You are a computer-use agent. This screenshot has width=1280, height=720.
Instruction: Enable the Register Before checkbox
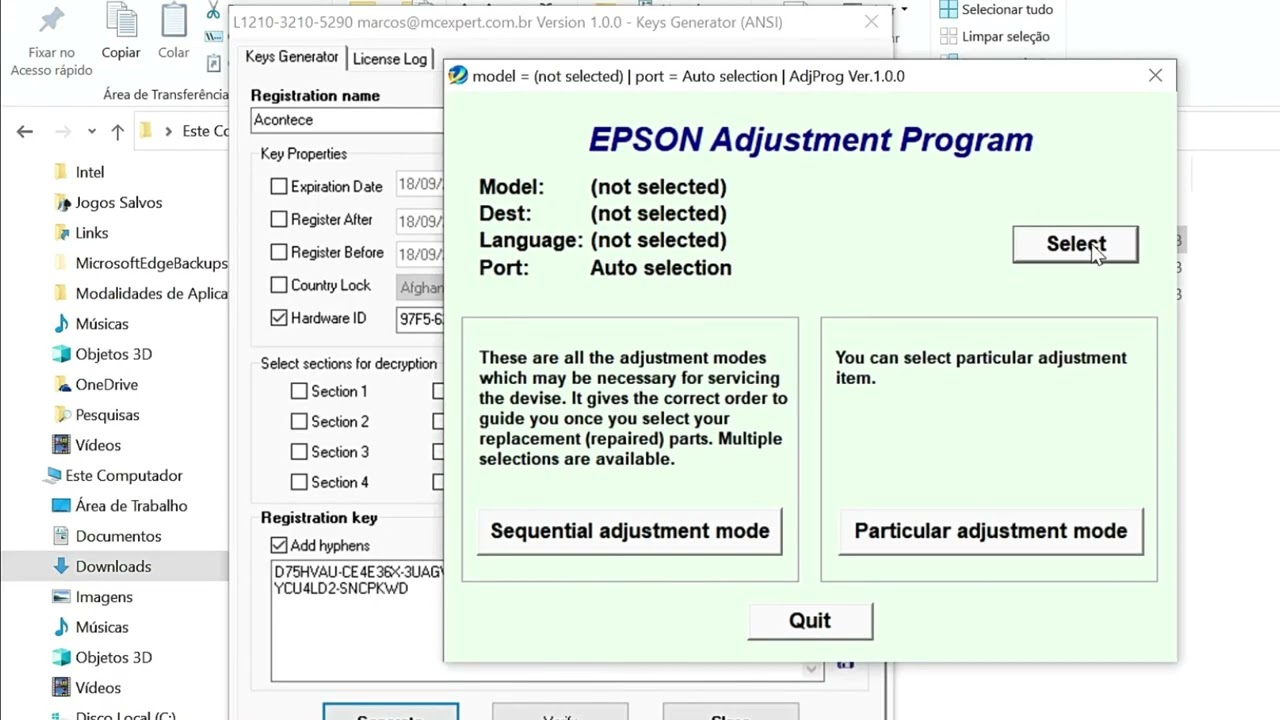coord(279,252)
